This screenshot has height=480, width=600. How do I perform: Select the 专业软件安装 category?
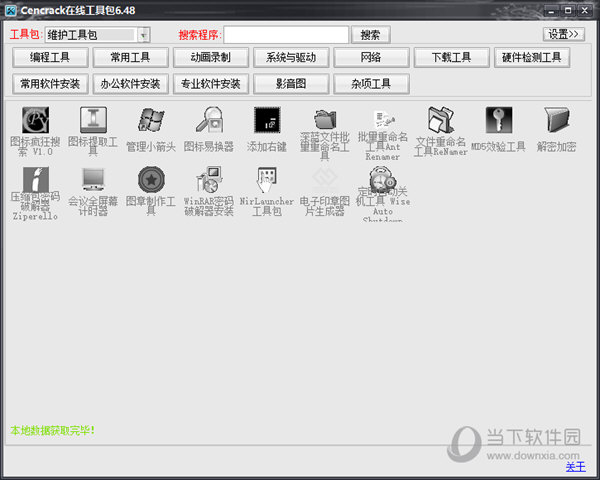tap(211, 84)
